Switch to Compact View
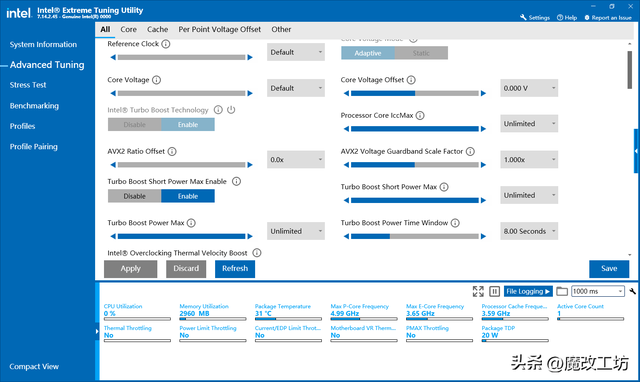This screenshot has width=640, height=382. point(34,366)
